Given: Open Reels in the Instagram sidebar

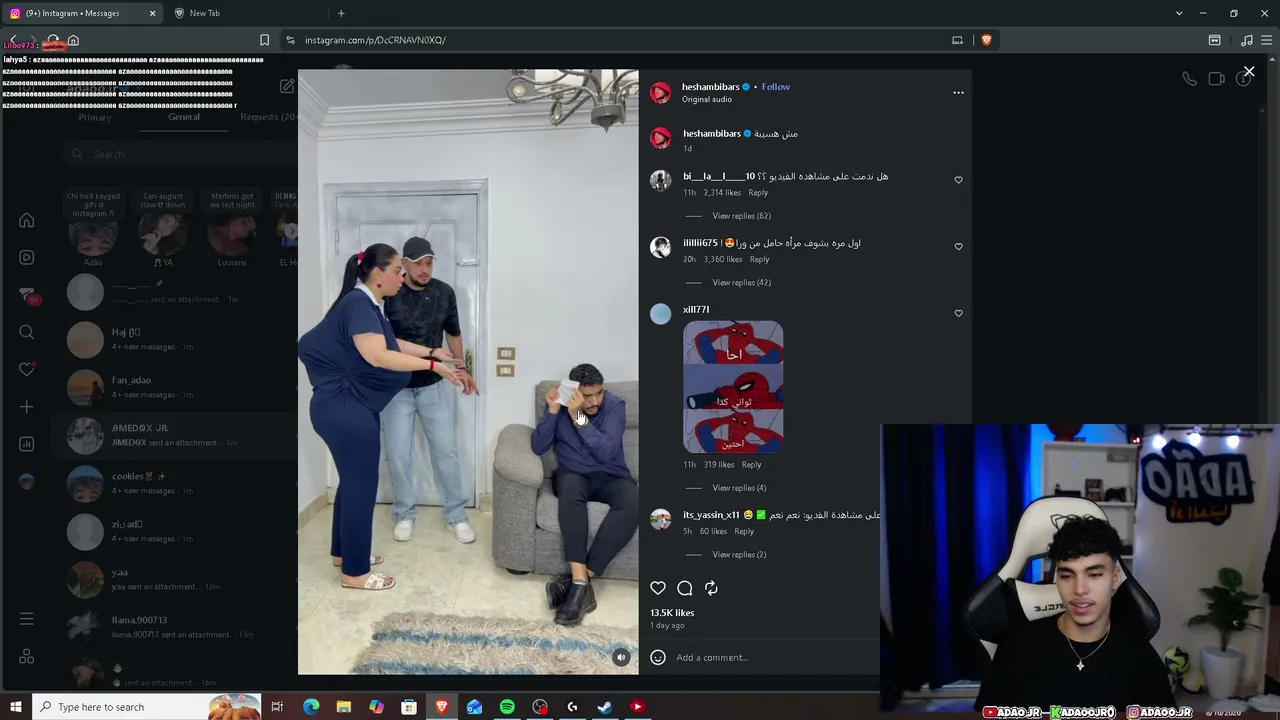Looking at the screenshot, I should click(x=27, y=257).
